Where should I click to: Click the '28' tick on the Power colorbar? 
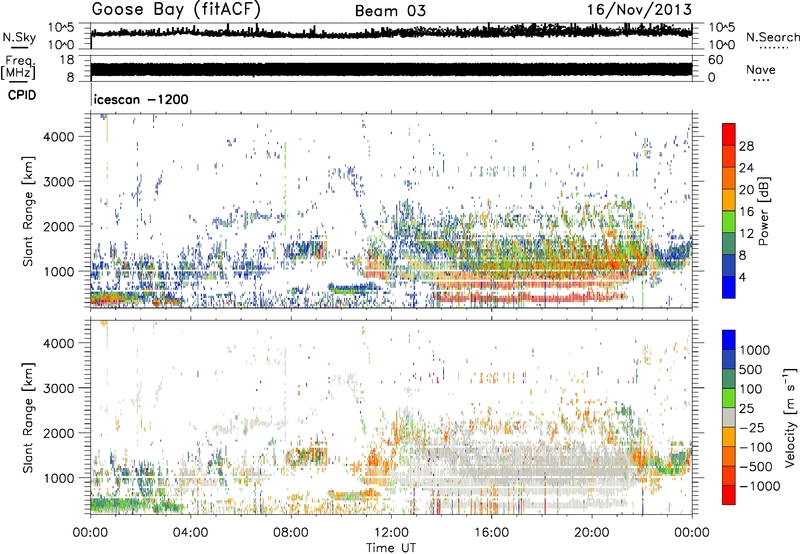(746, 146)
